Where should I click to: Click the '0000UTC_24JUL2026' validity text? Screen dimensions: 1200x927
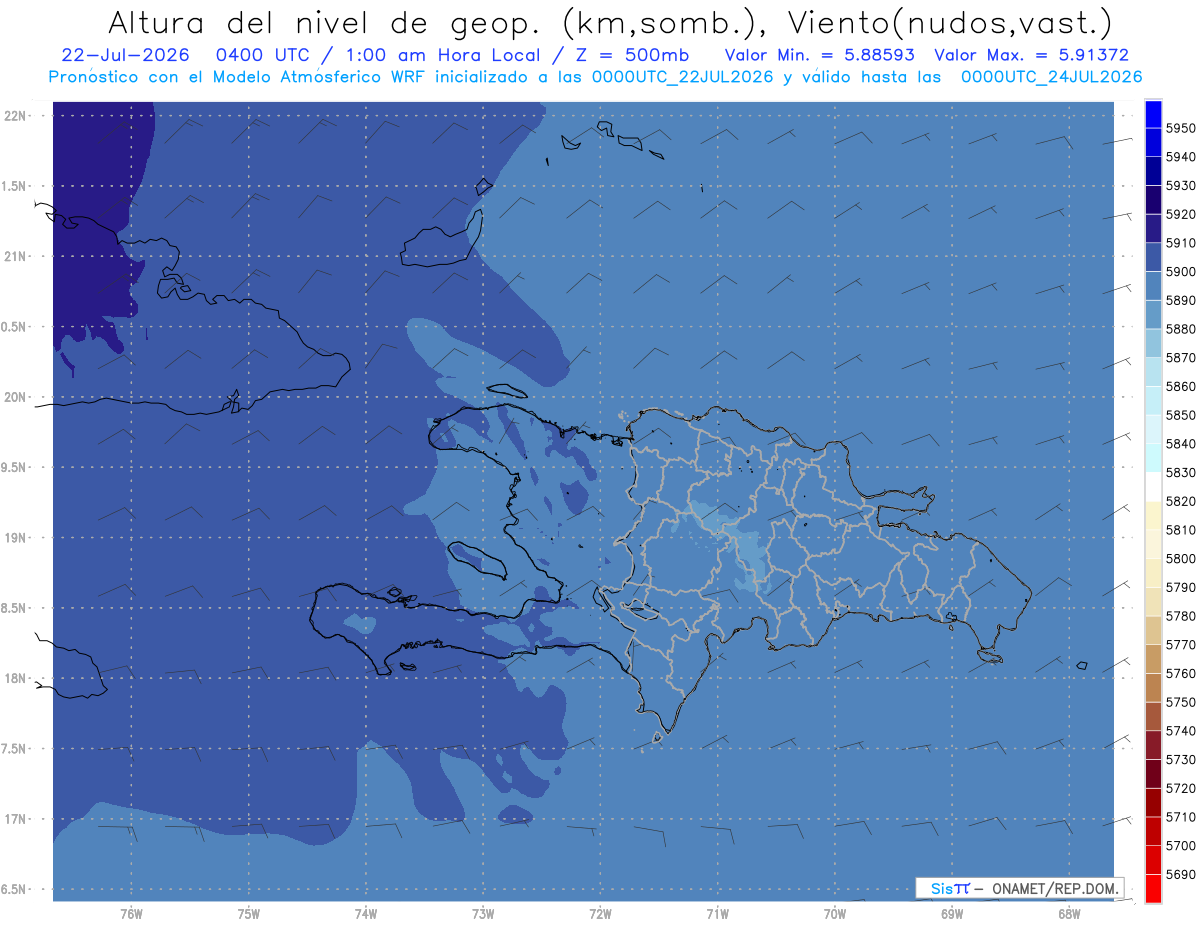(x=1051, y=76)
